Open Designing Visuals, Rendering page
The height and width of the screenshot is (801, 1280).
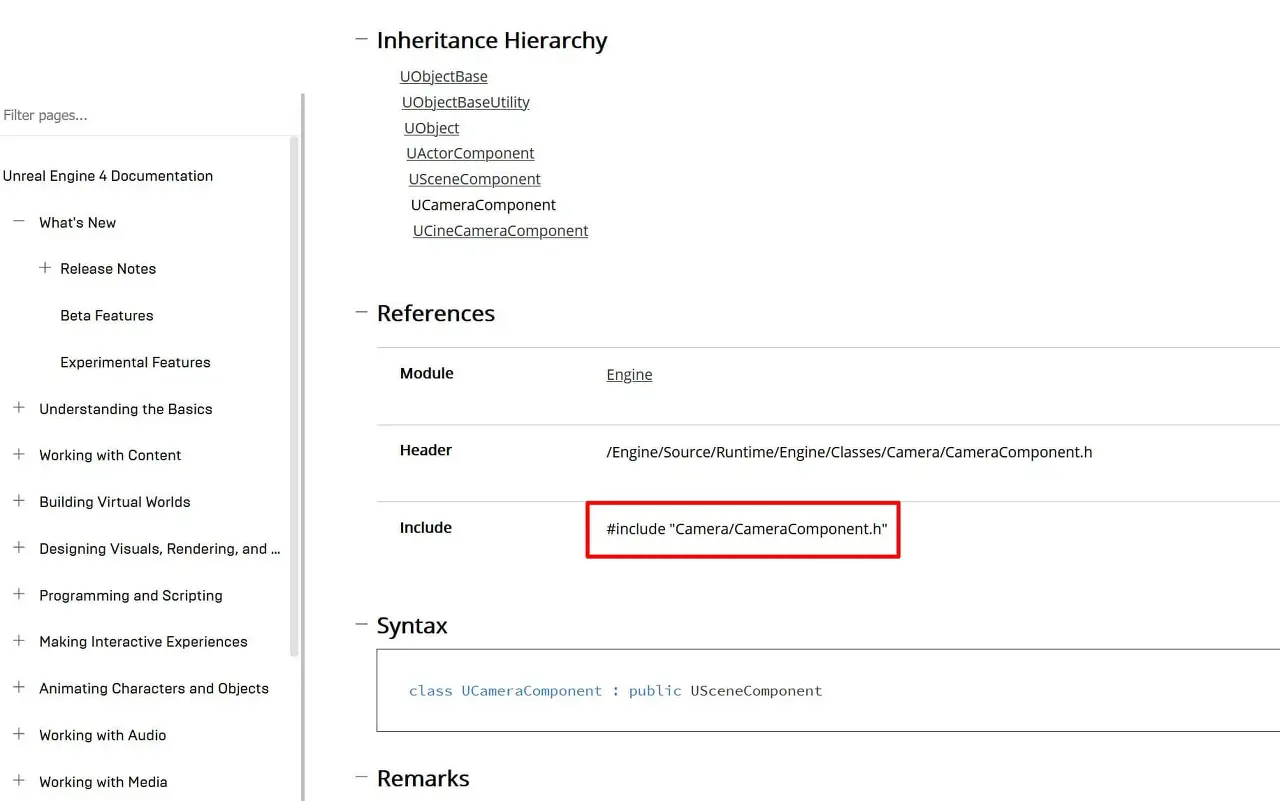160,548
